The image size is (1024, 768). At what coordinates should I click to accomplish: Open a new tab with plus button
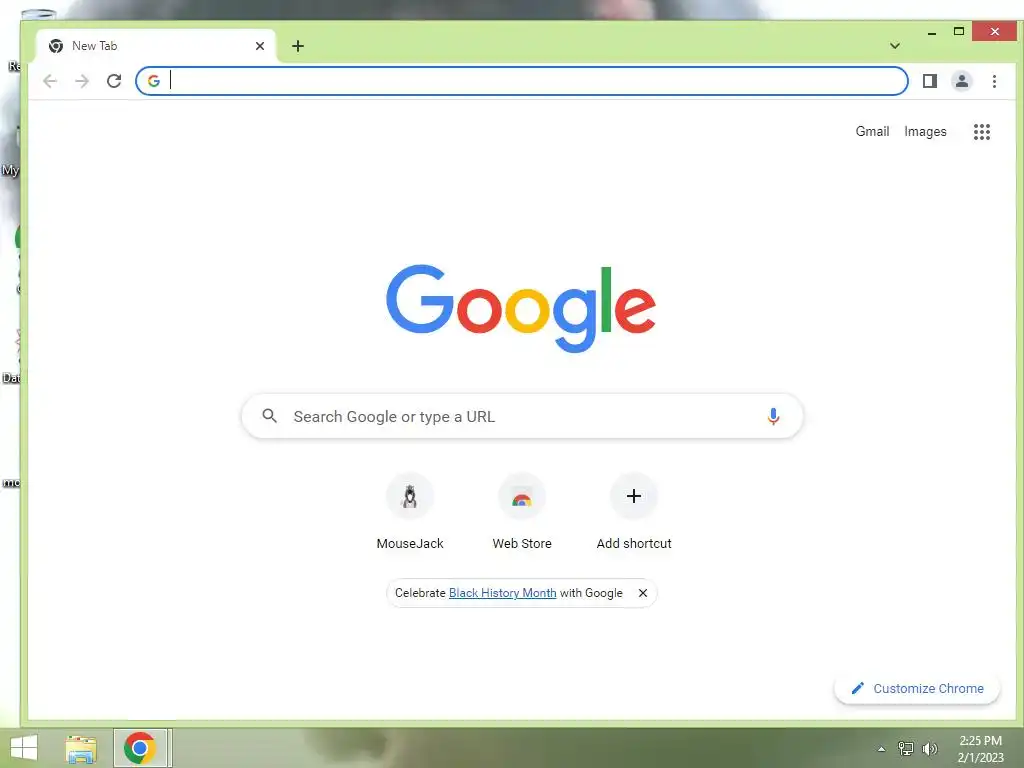click(298, 46)
